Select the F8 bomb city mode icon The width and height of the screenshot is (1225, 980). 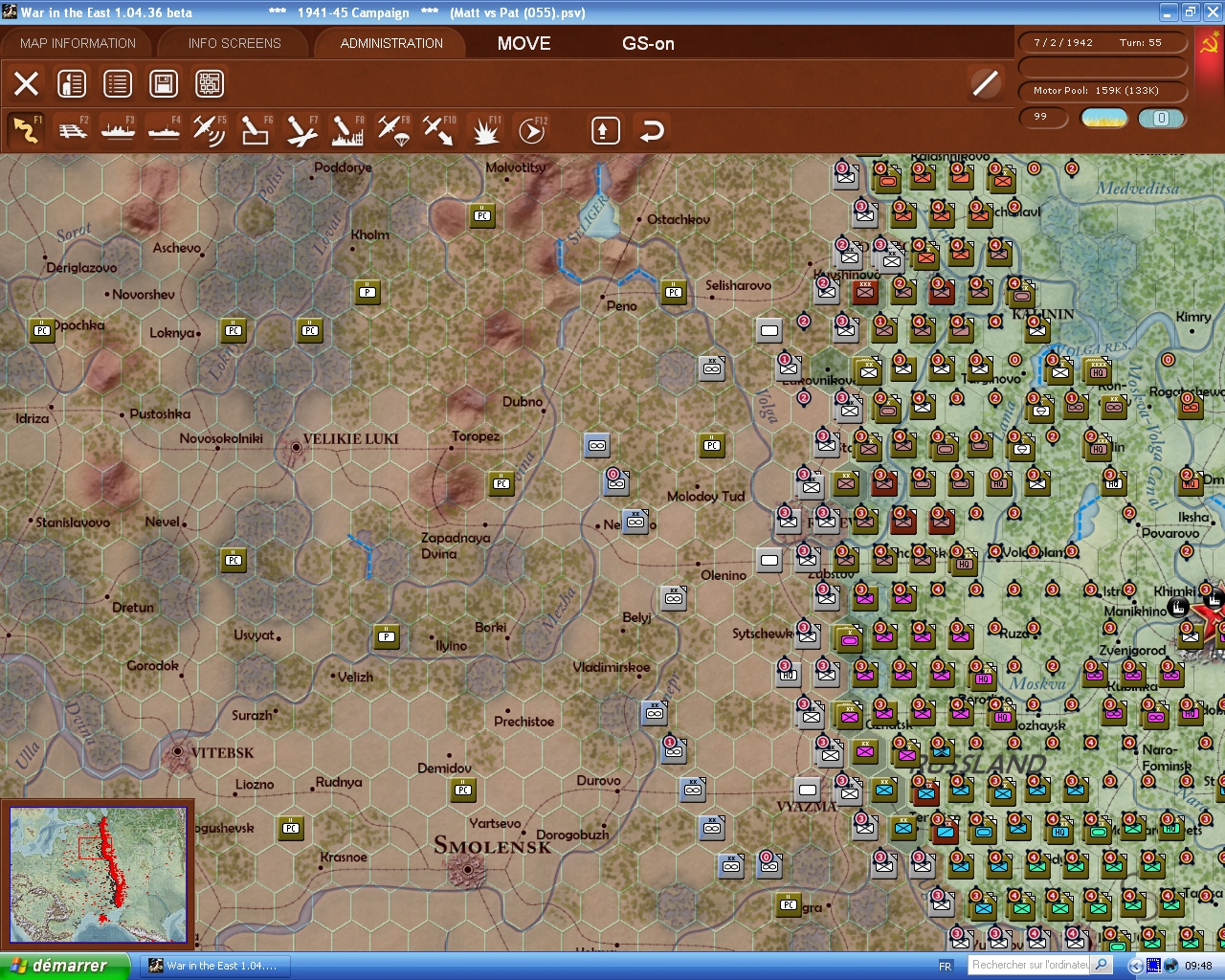click(x=347, y=130)
